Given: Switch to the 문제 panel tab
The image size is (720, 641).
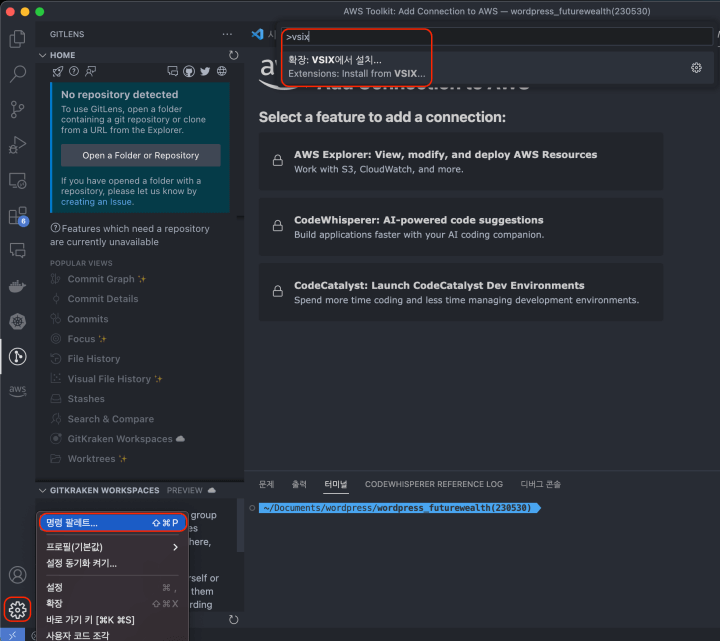Looking at the screenshot, I should [x=266, y=484].
